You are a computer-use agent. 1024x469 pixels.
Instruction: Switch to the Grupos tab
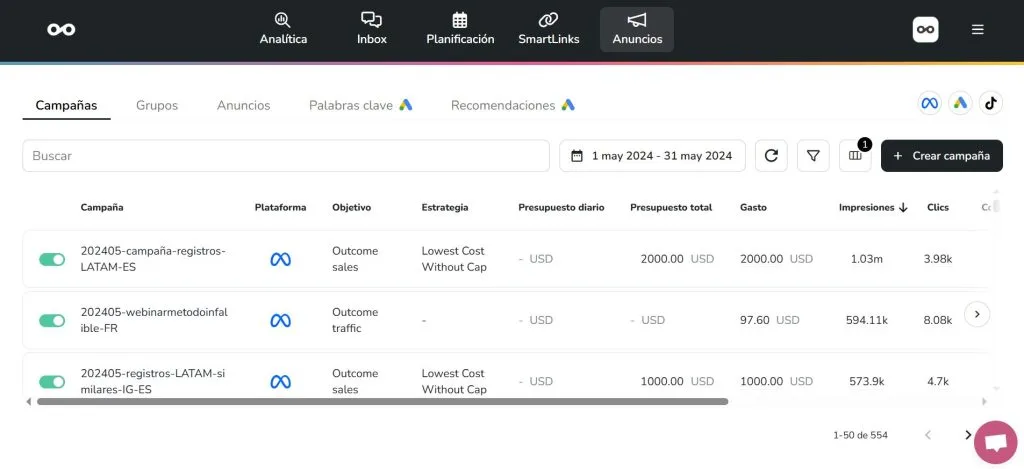tap(157, 105)
